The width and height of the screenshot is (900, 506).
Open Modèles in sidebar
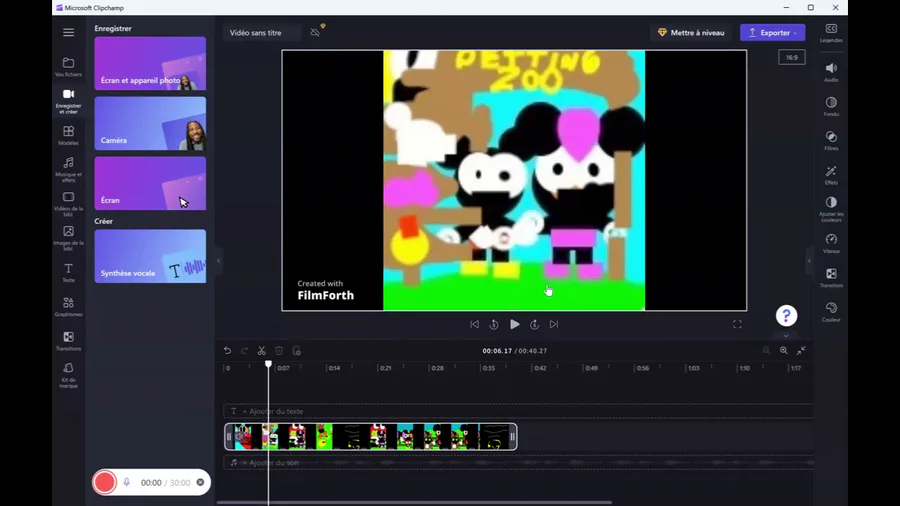point(68,135)
